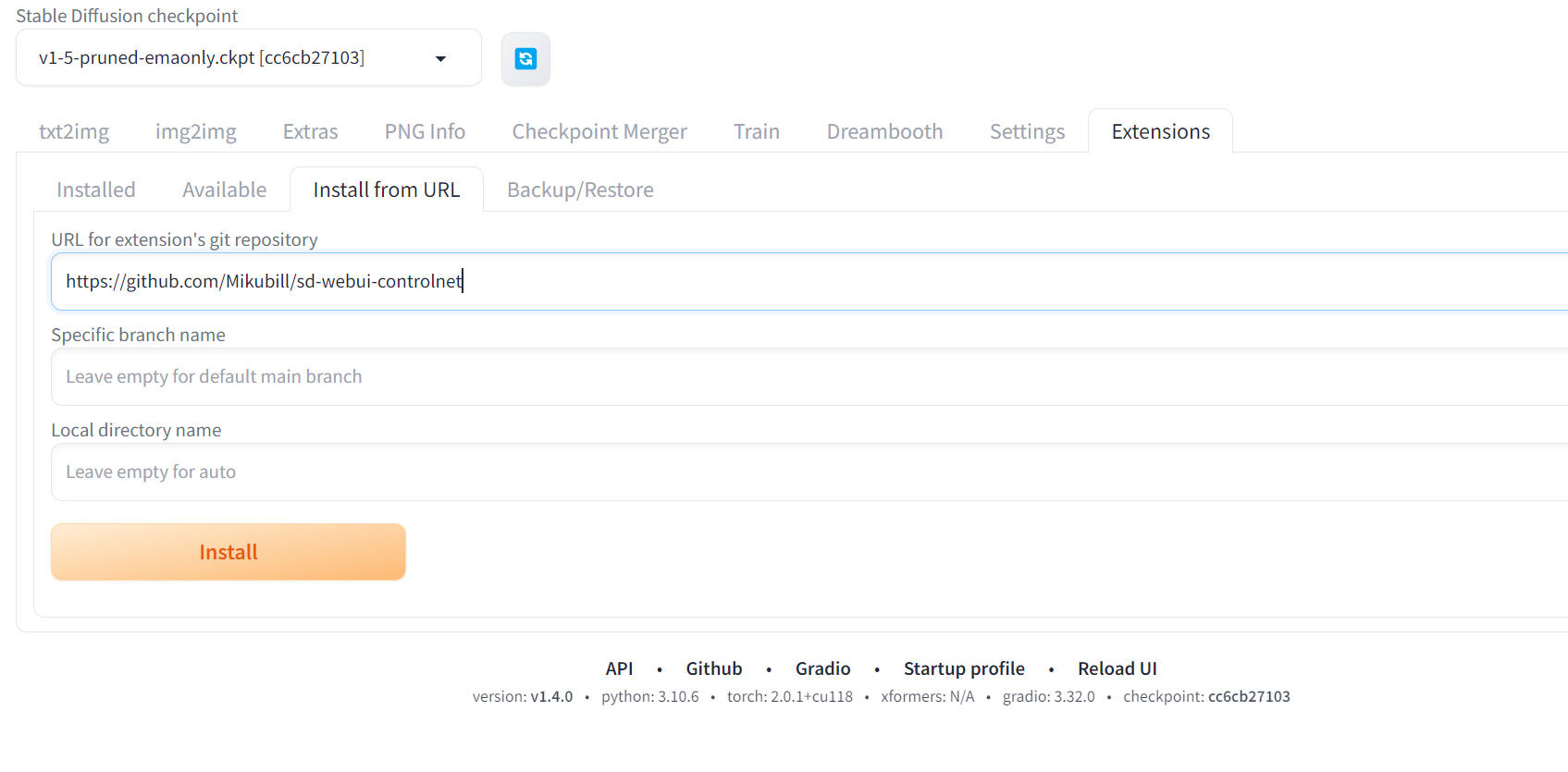Click the 'torch: 2.0.1+cu118' footer text
1568x772 pixels.
790,696
